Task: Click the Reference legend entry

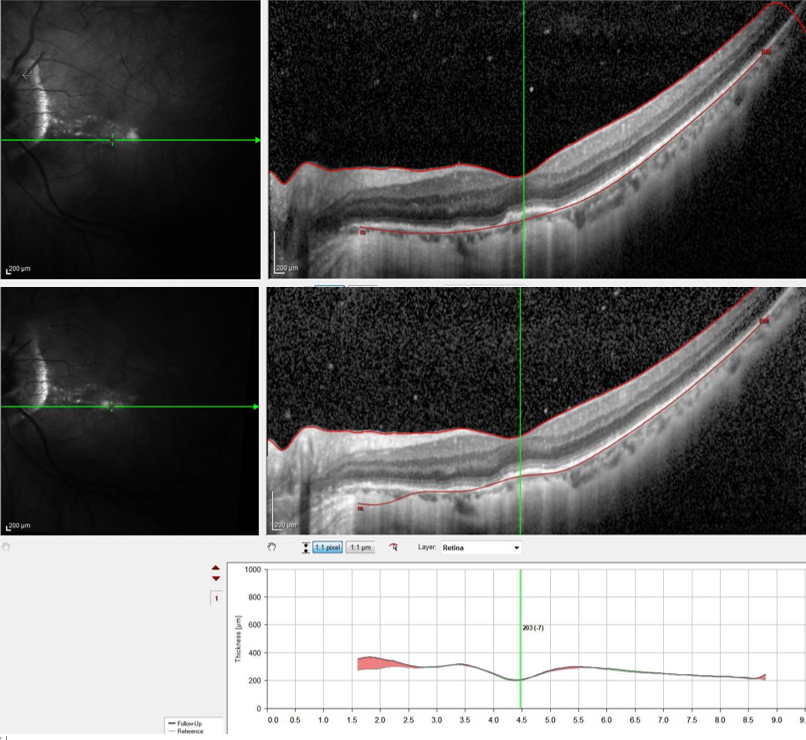Action: [186, 731]
